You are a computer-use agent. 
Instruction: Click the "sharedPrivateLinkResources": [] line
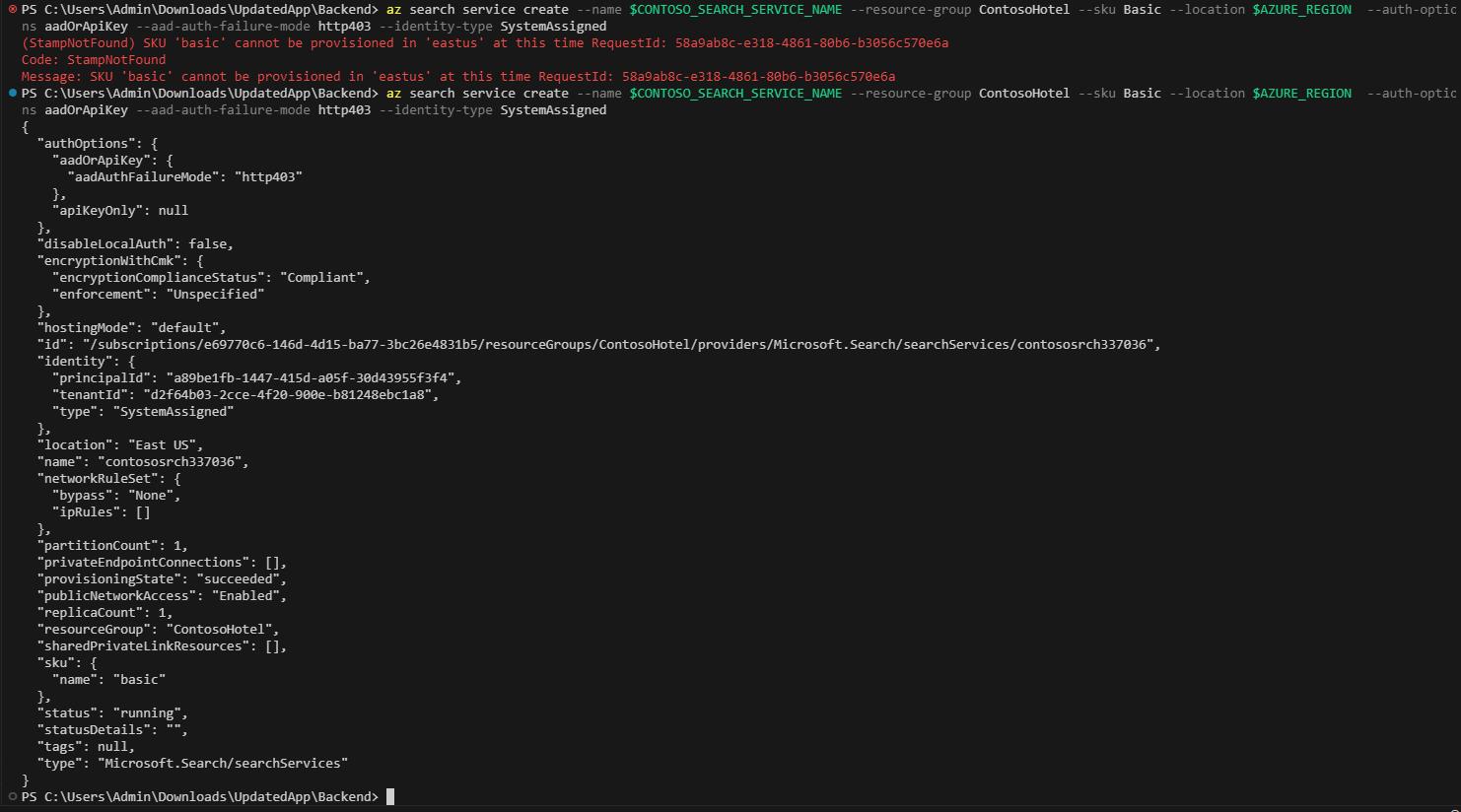[x=163, y=646]
